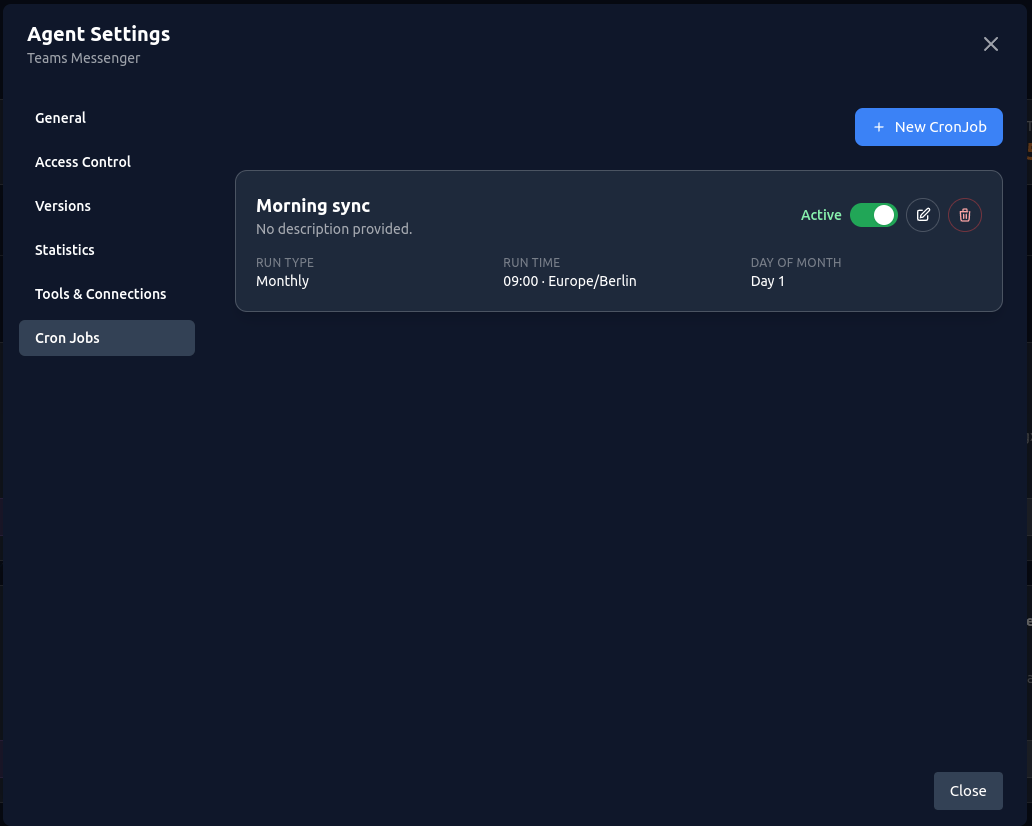Click the DAY OF MONTH label
The height and width of the screenshot is (826, 1032).
(796, 263)
